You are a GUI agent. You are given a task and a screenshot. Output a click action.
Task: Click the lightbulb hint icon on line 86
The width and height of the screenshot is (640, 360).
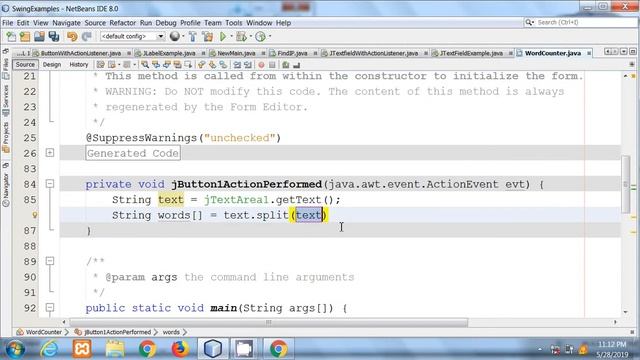[x=35, y=215]
